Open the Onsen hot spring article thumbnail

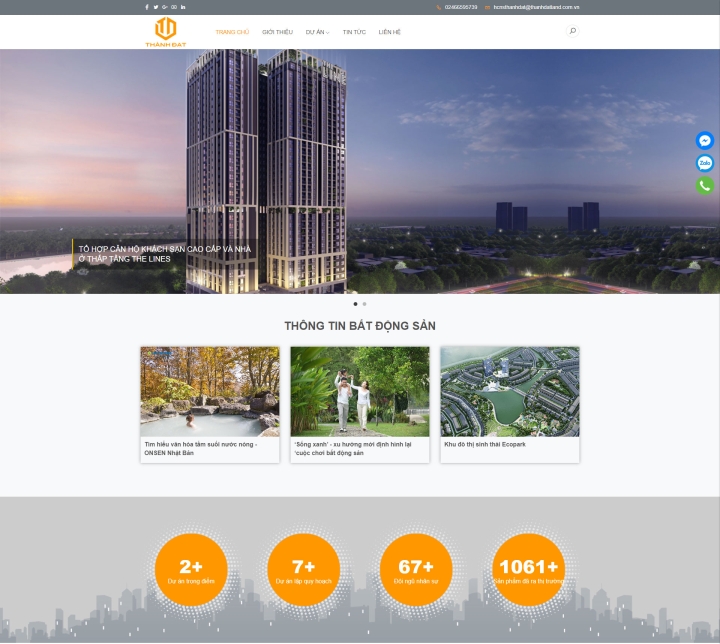pyautogui.click(x=210, y=392)
